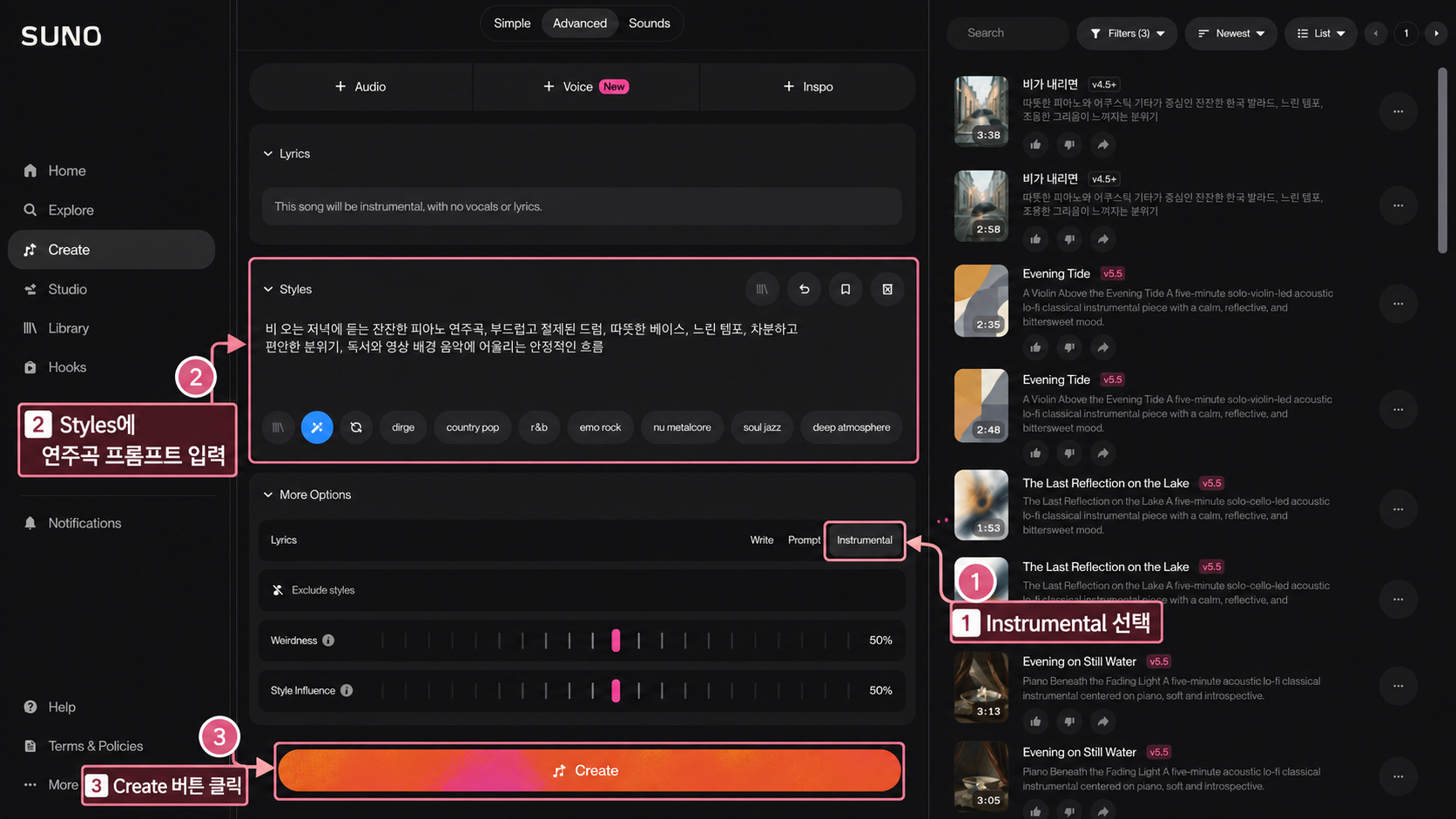Switch lyrics mode to Write
1456x819 pixels.
[x=762, y=540]
